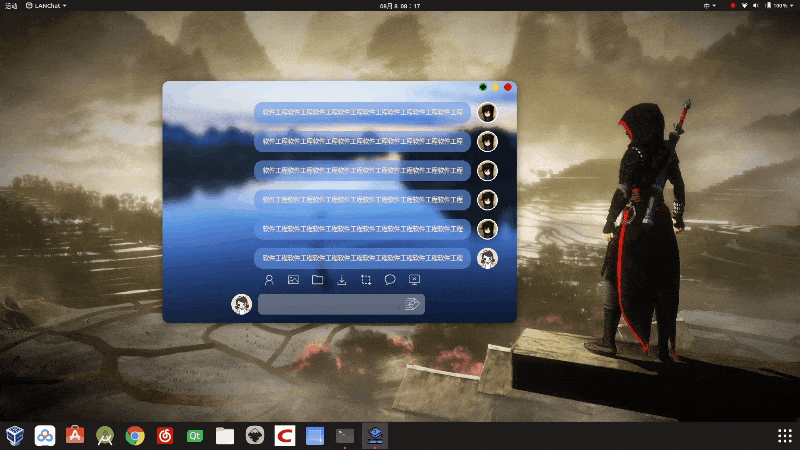Click the active LANChat icon in dock
800x450 pixels.
click(x=375, y=436)
